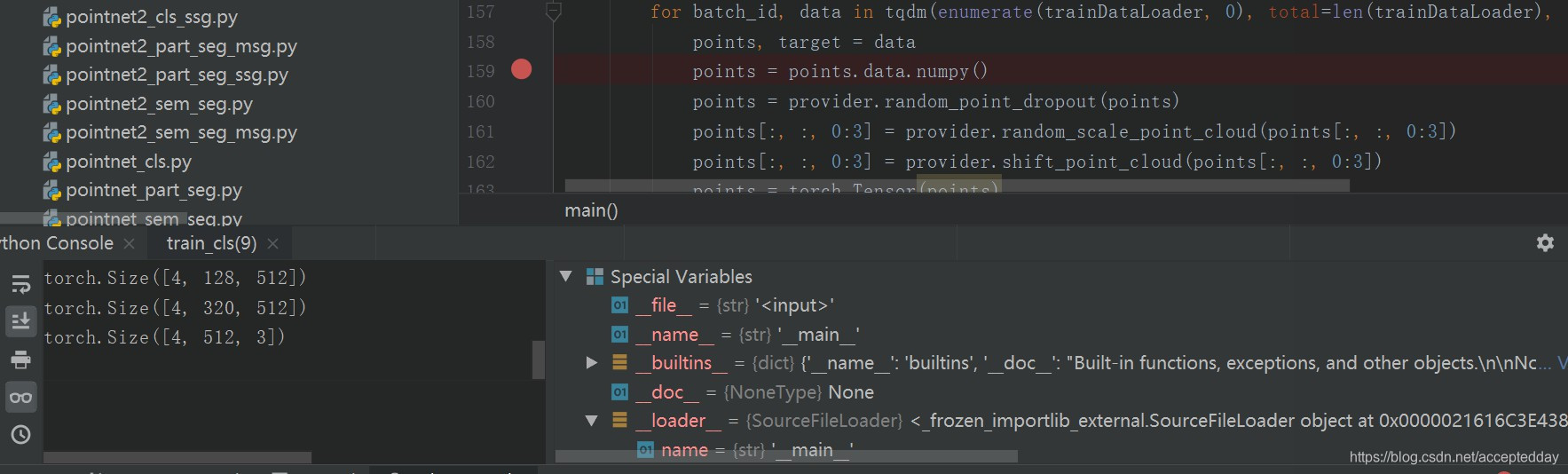The image size is (1568, 474).
Task: Open pointnet2_part_seg_msg.py in project tree
Action: (181, 46)
